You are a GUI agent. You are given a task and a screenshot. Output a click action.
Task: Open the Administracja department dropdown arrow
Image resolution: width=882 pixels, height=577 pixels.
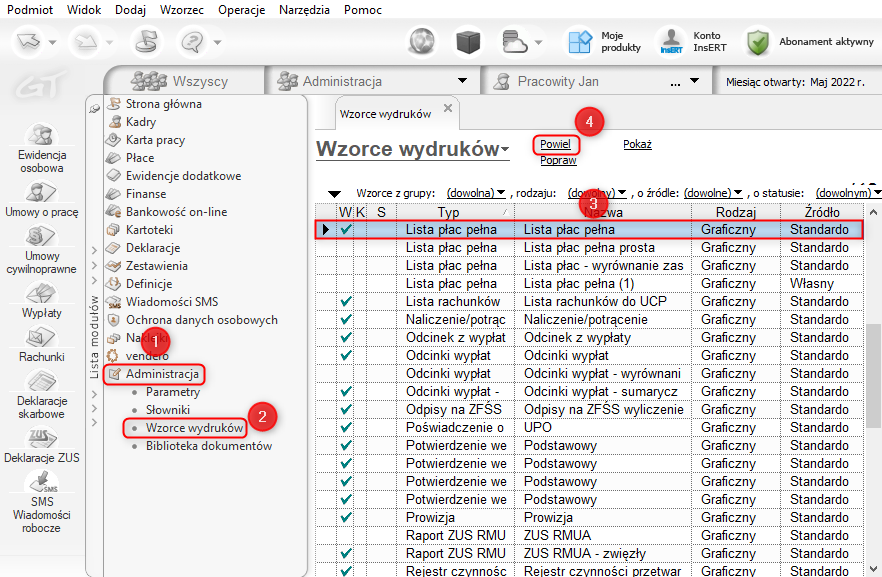462,81
